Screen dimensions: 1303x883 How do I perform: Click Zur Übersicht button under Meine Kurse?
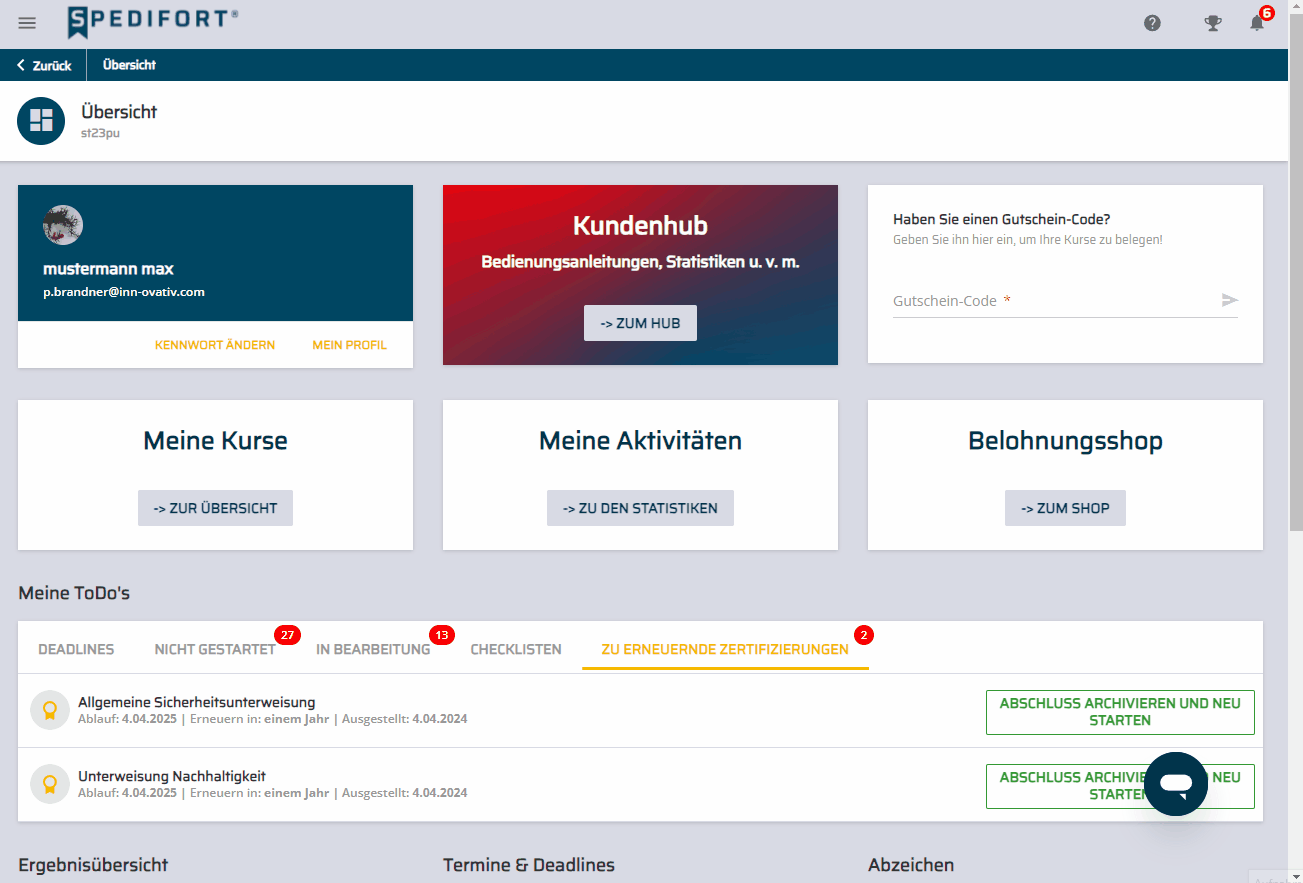click(x=215, y=508)
